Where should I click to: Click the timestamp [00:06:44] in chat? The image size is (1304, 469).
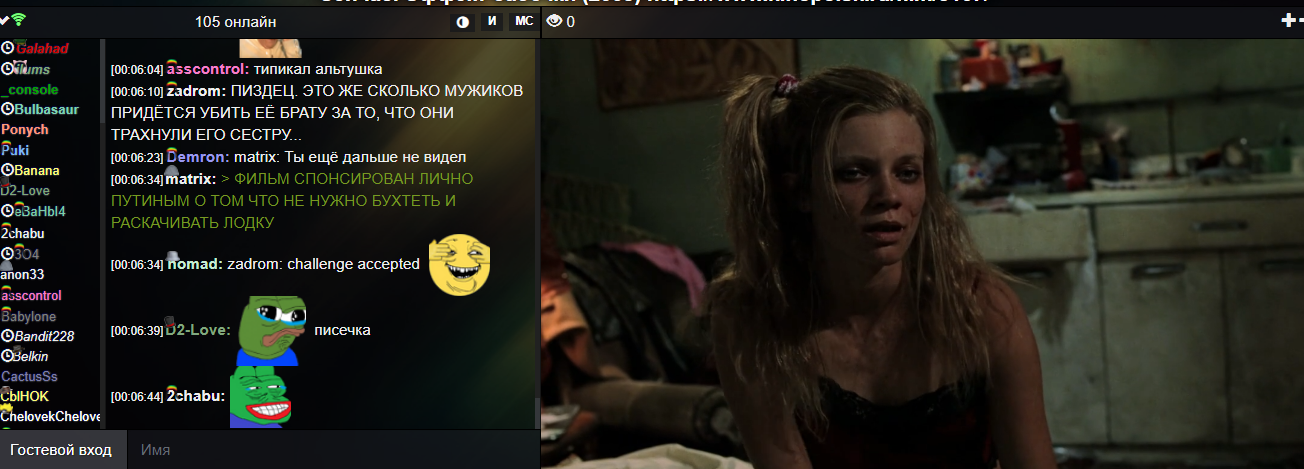tap(137, 397)
